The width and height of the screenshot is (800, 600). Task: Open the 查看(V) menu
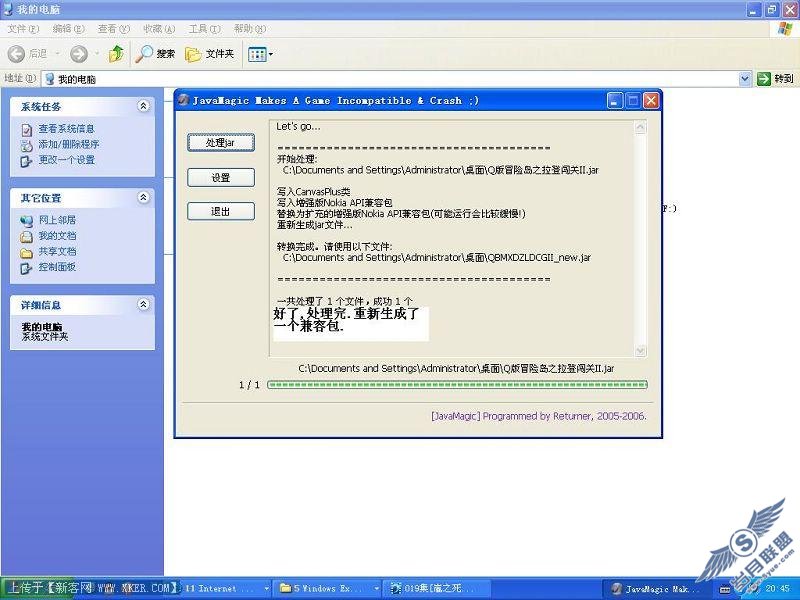point(114,29)
